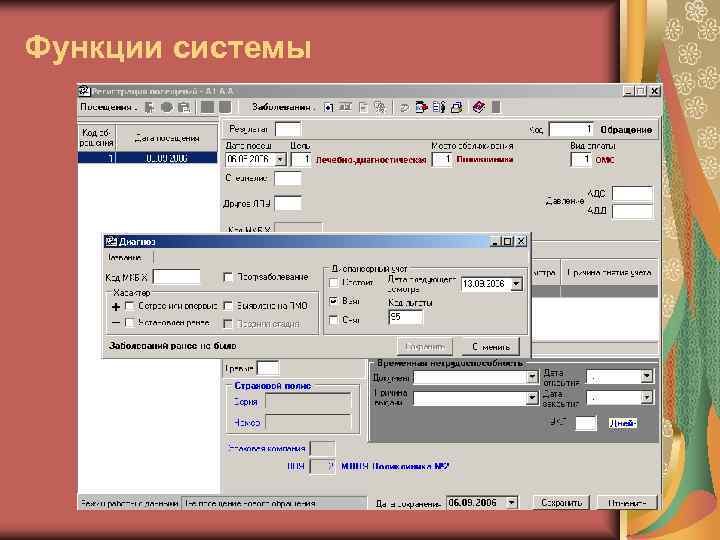Click the Дата посещения column header

click(167, 138)
